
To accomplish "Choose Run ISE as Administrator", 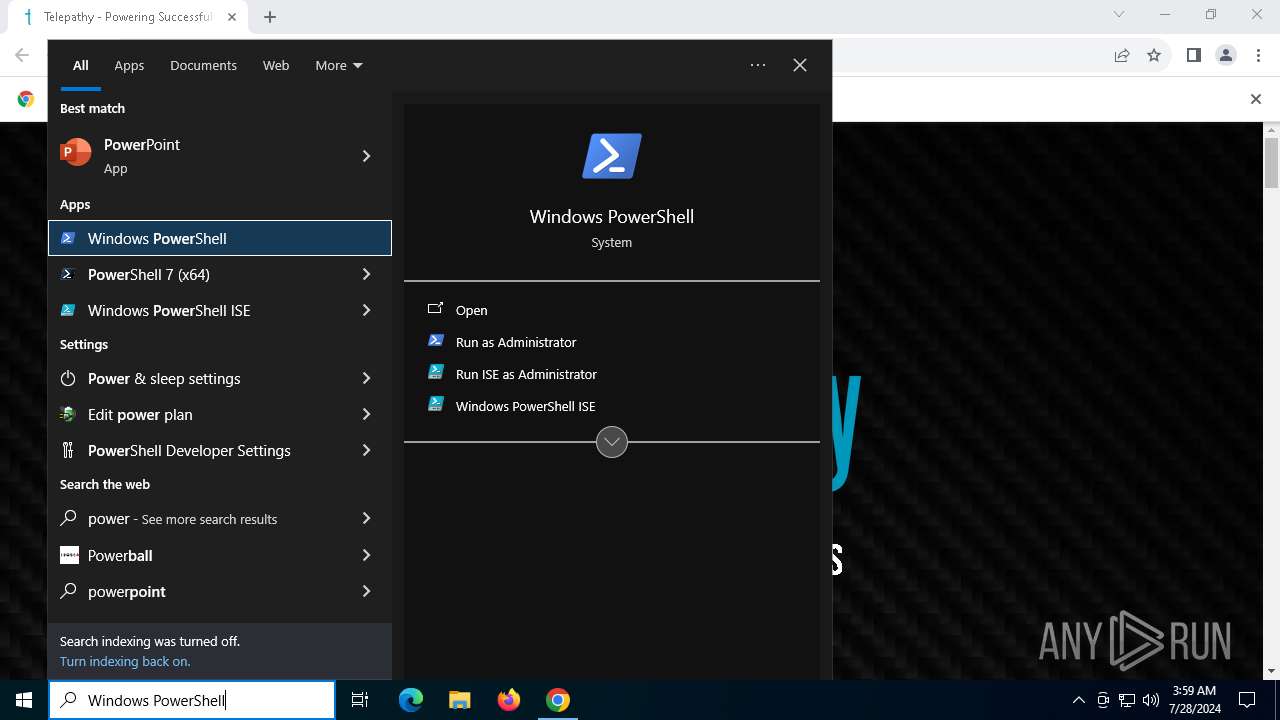I will click(612, 374).
